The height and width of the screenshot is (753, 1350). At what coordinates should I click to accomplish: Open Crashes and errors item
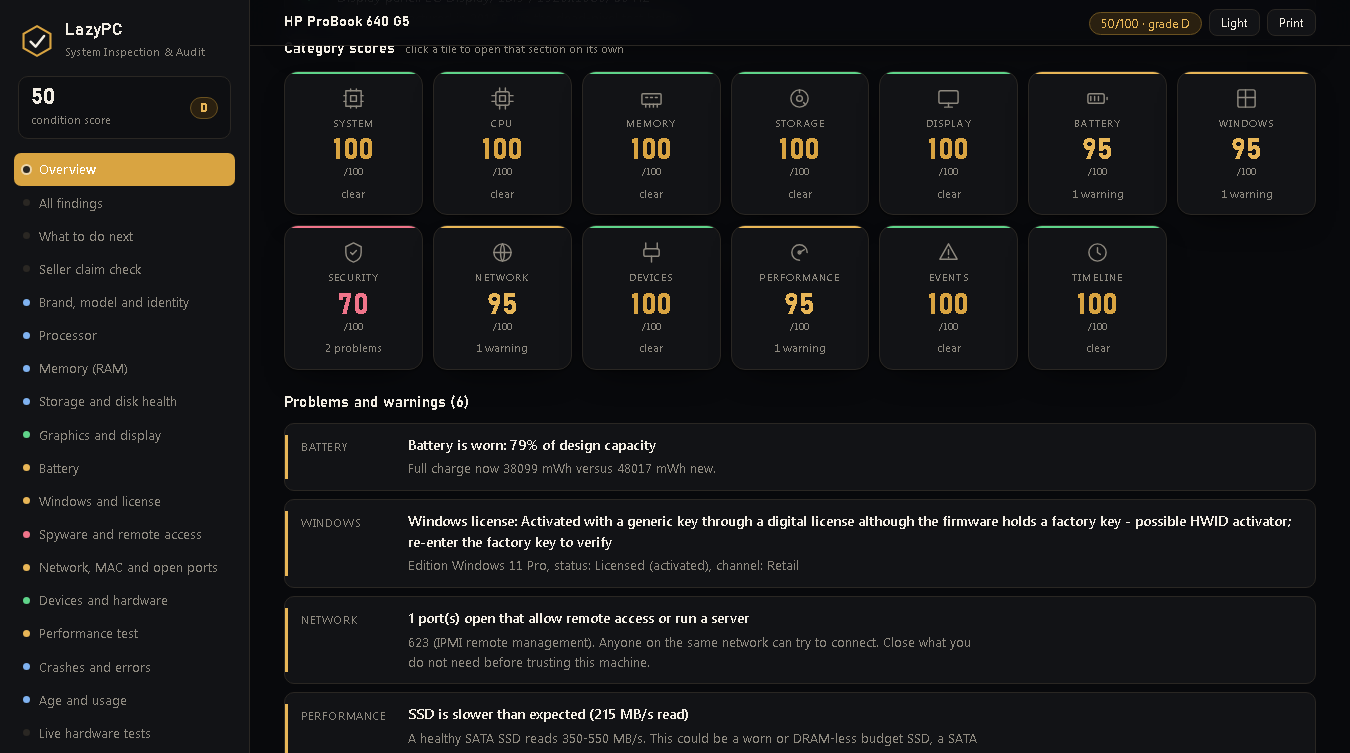[x=124, y=667]
